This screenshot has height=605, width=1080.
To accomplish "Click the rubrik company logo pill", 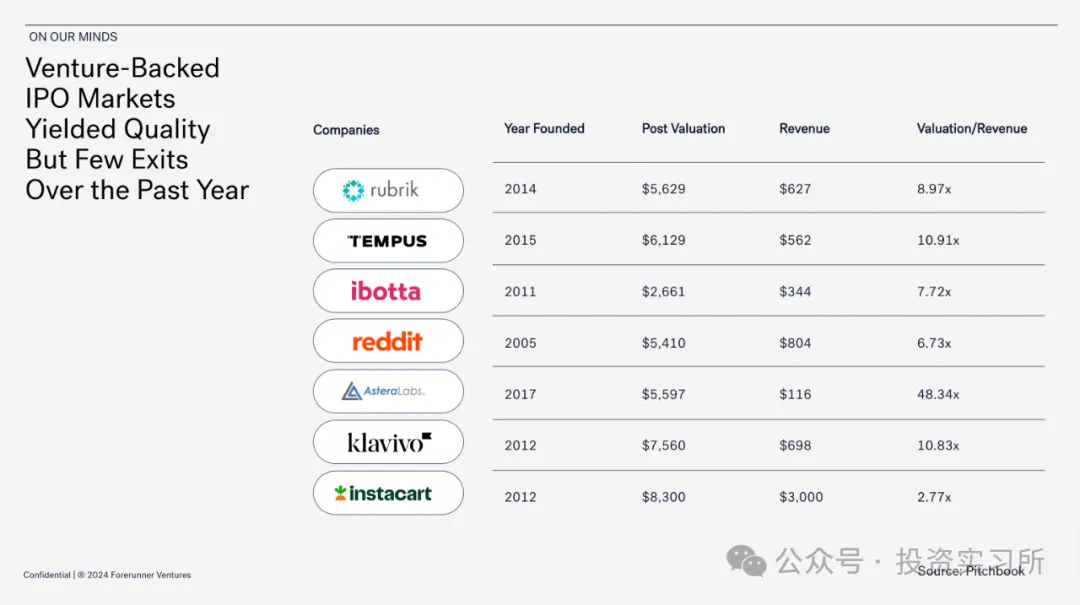I will [388, 190].
